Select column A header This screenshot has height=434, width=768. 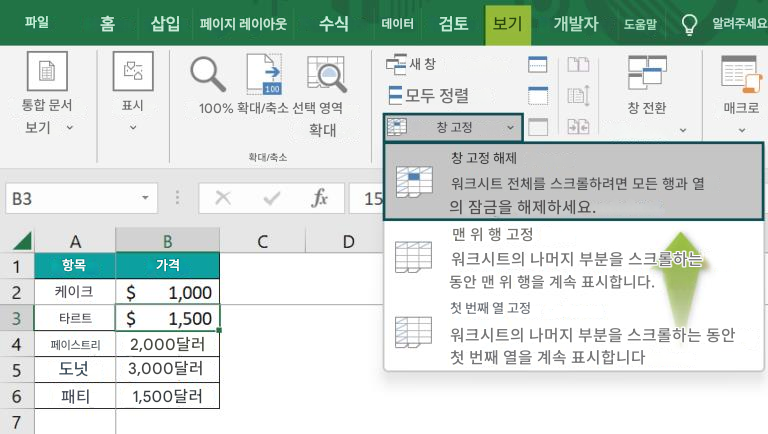click(x=75, y=241)
